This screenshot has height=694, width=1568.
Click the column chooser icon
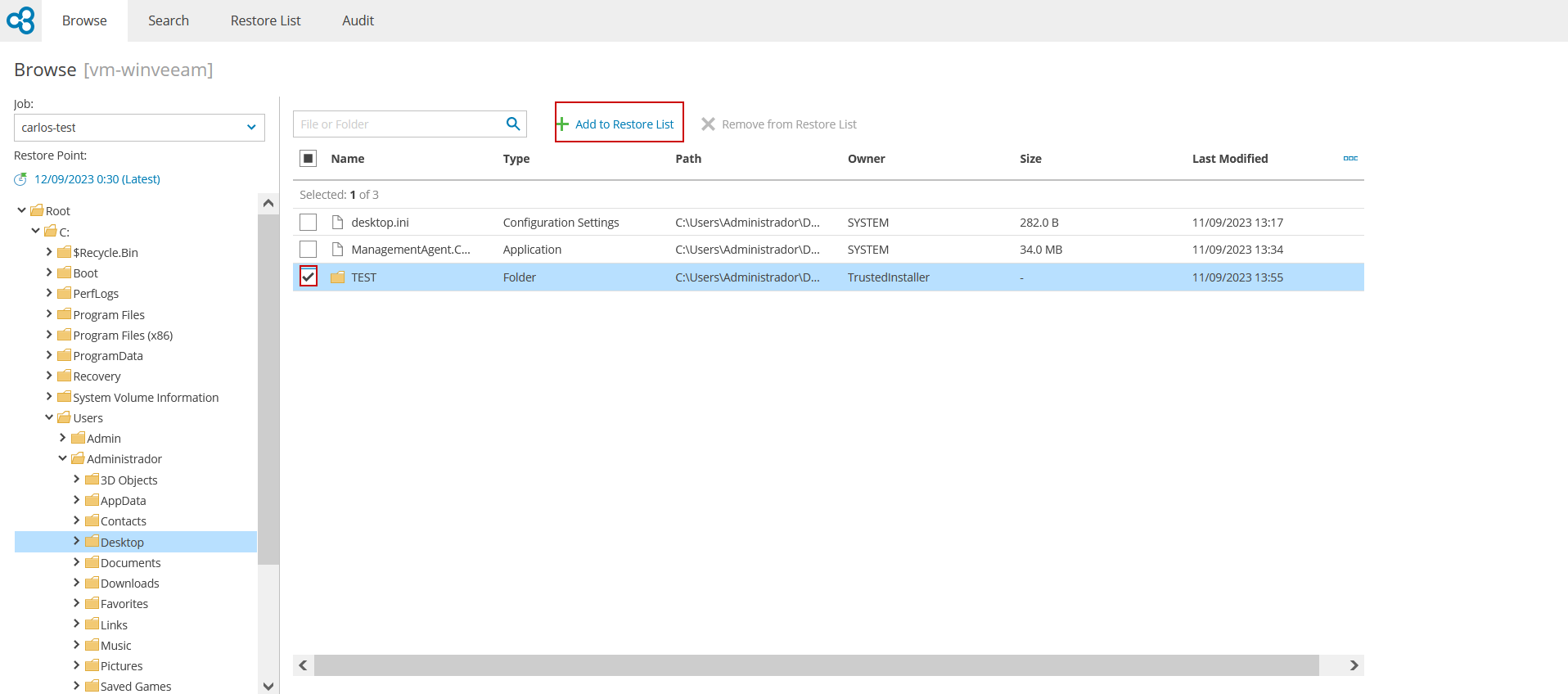(x=1350, y=158)
